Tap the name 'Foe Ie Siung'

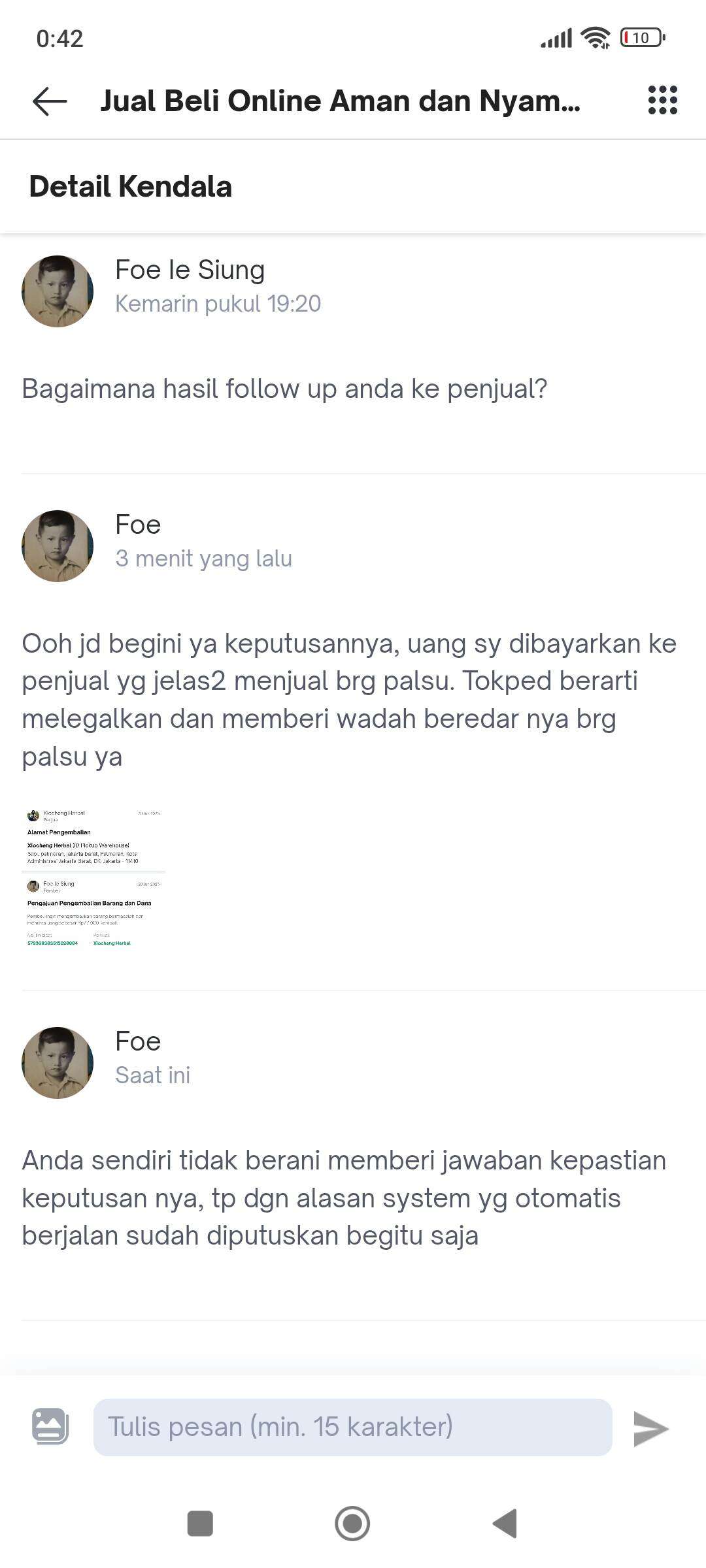pos(190,270)
